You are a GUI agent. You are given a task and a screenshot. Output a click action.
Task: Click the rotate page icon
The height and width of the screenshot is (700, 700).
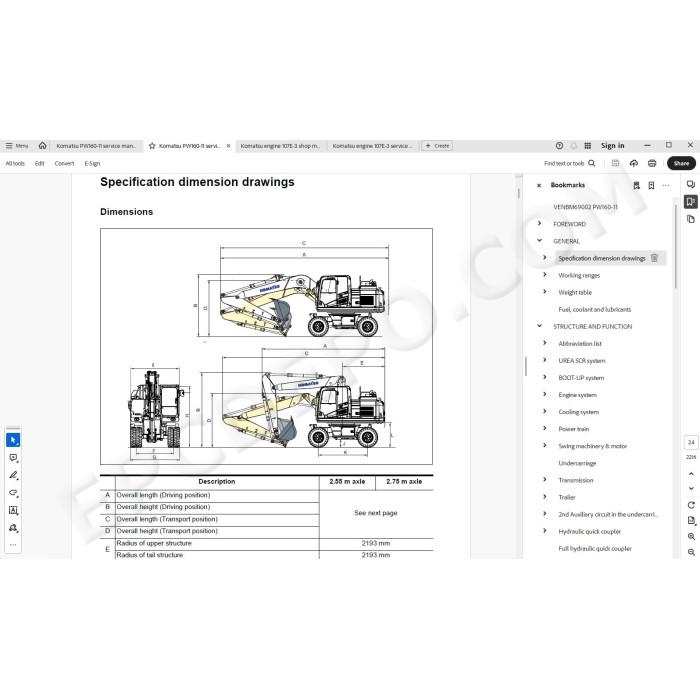coord(691,505)
